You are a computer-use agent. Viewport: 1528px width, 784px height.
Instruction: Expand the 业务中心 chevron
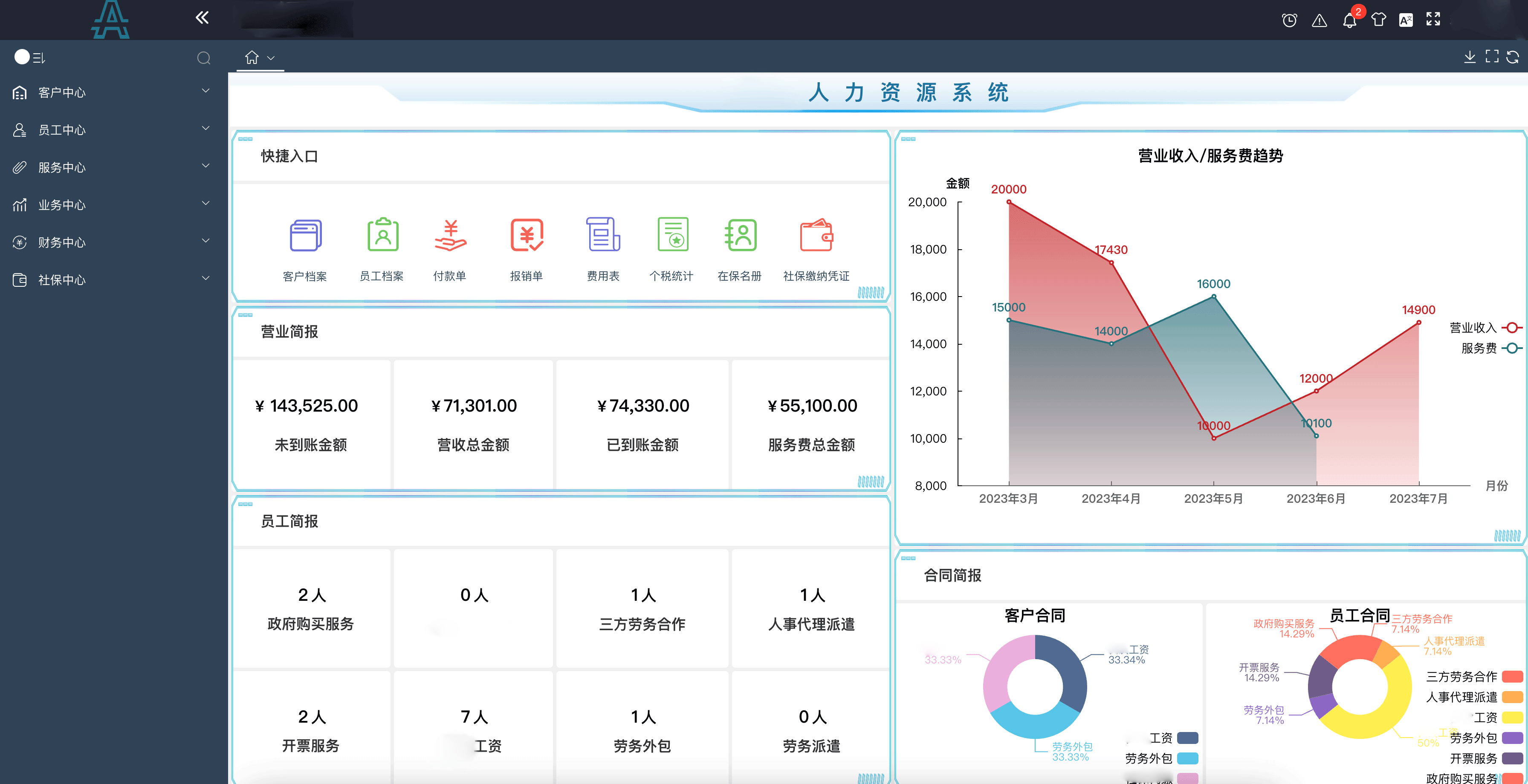click(206, 203)
